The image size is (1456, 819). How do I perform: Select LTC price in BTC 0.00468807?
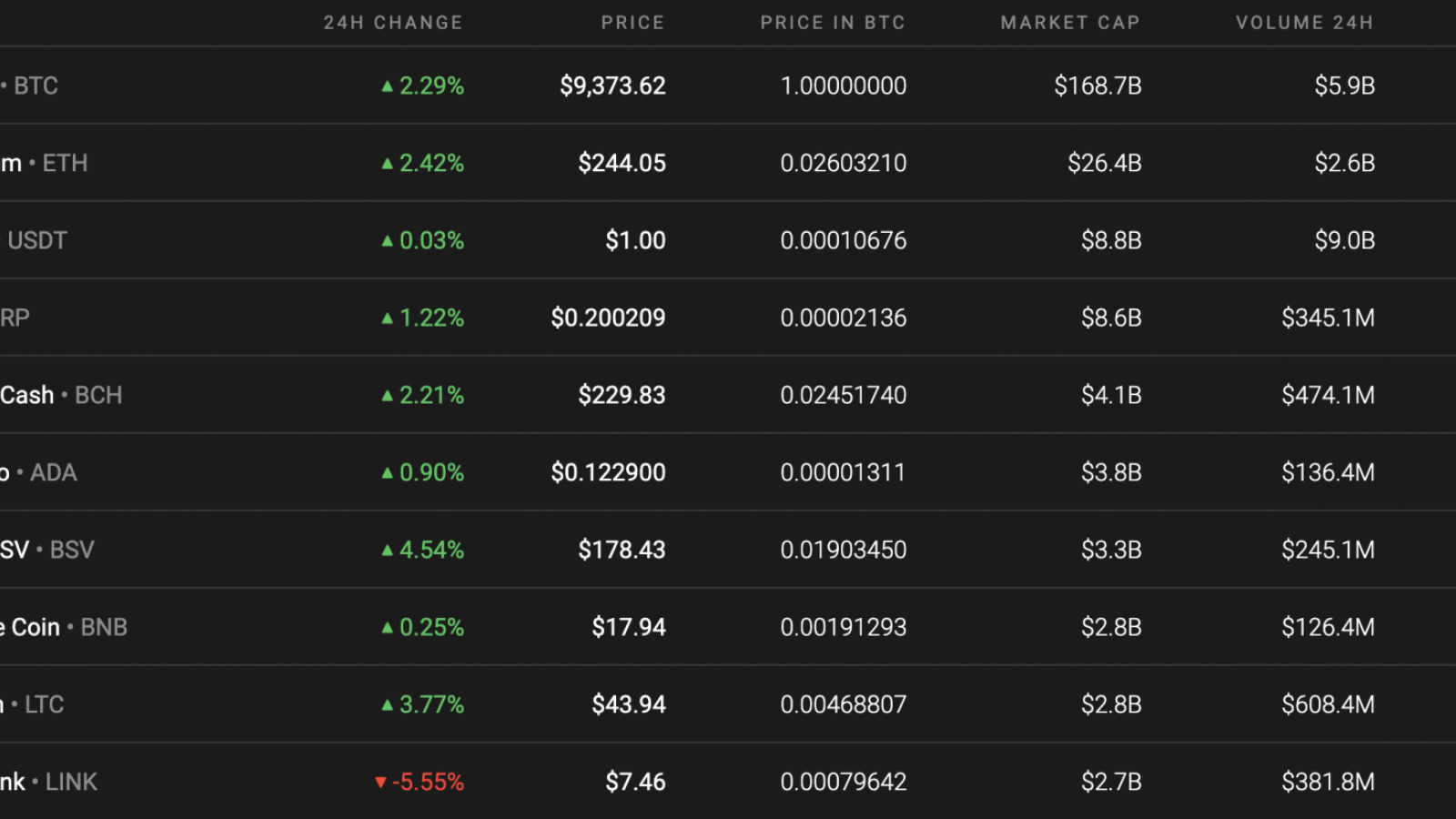tap(844, 704)
